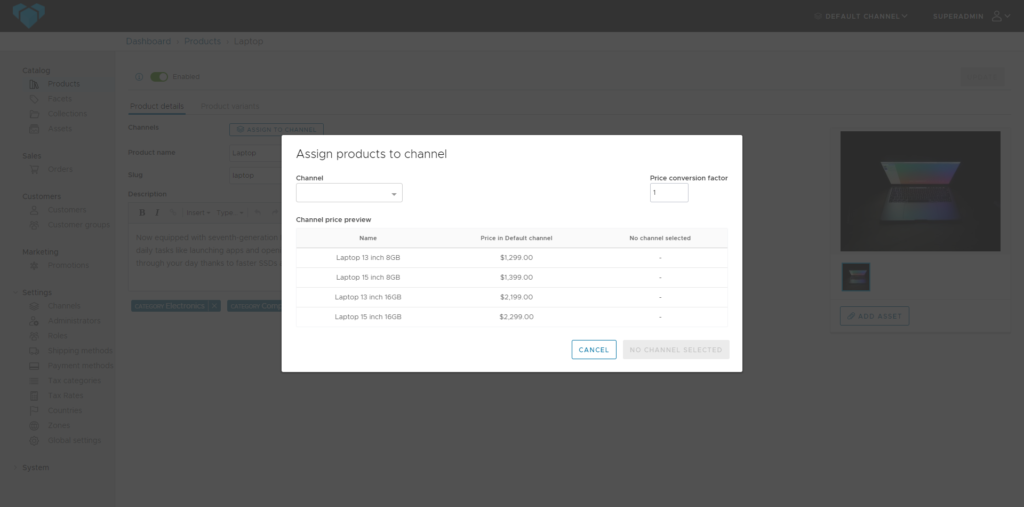Image resolution: width=1024 pixels, height=507 pixels.
Task: Open Collections in the sidebar
Action: pyautogui.click(x=67, y=114)
